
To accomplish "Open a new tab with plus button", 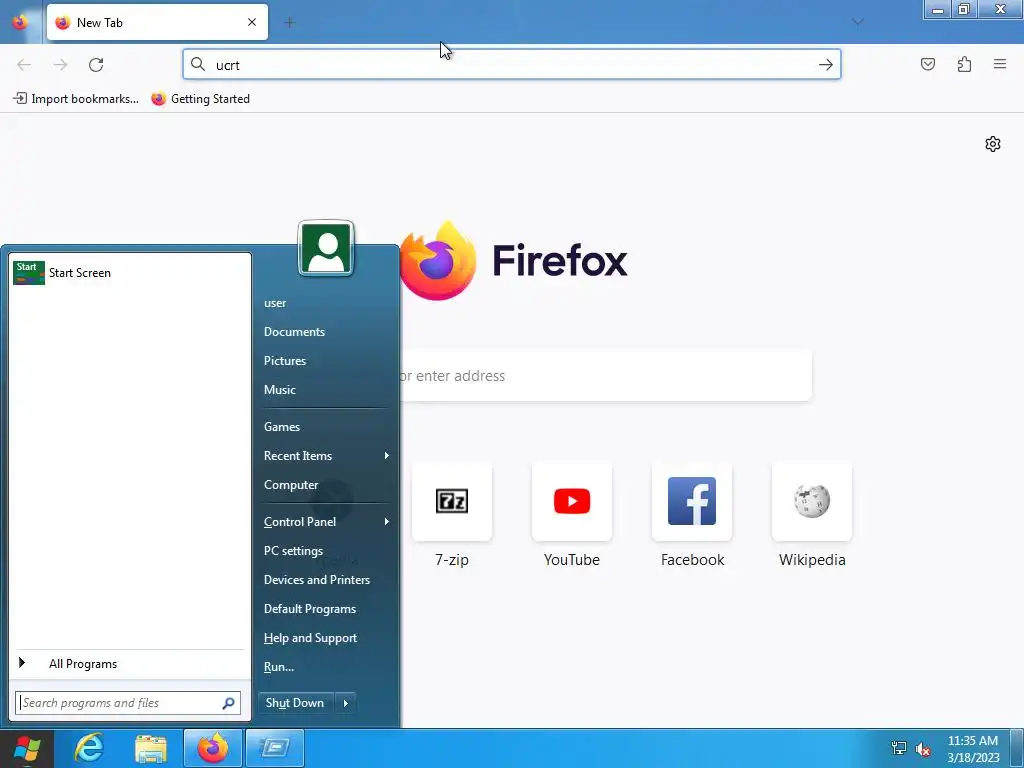I will point(289,23).
